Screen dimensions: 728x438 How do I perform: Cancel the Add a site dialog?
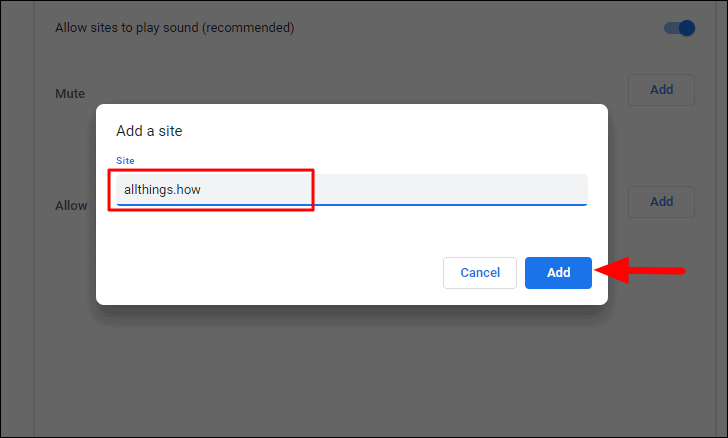480,273
